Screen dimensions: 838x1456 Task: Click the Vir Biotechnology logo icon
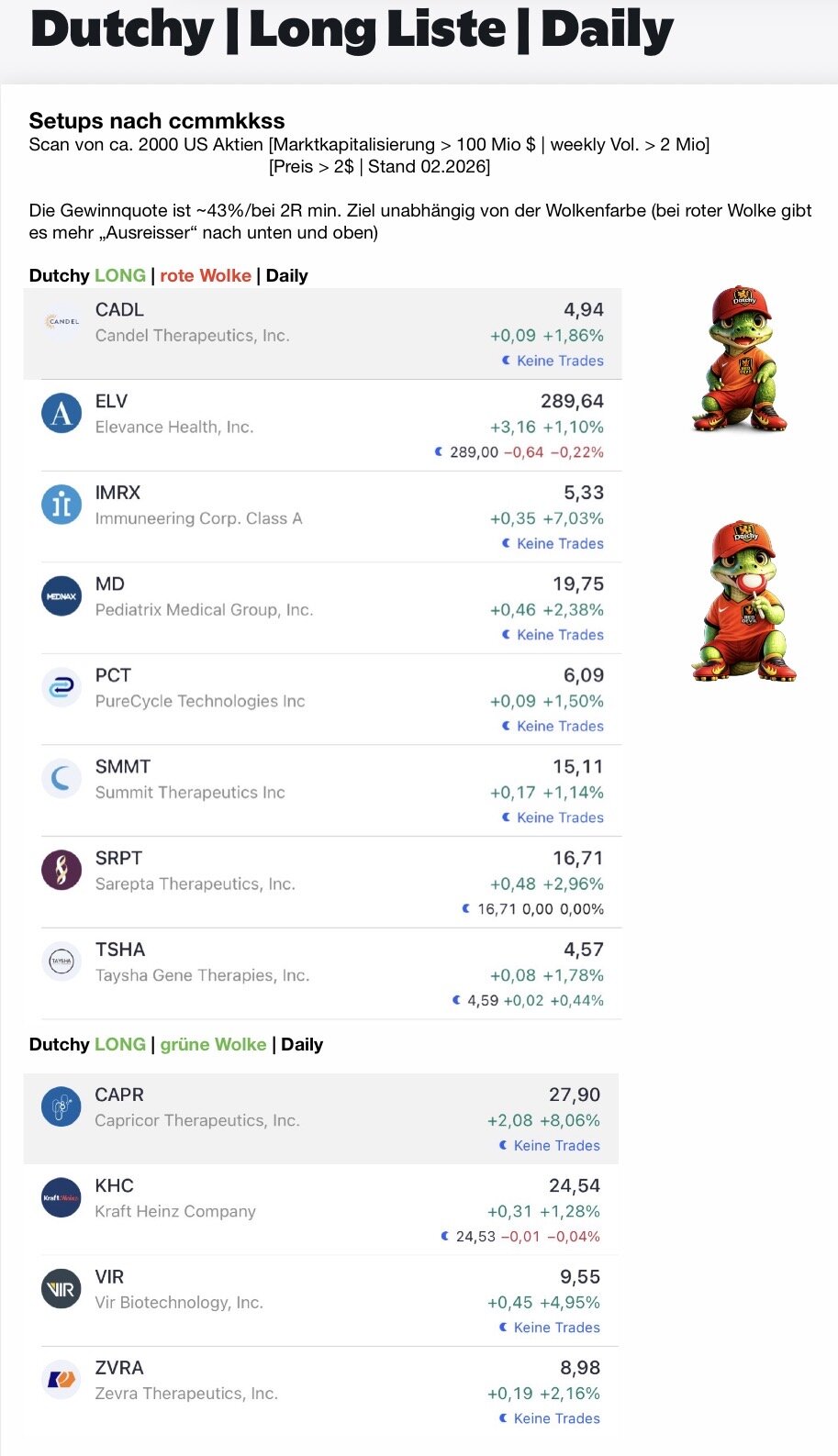[61, 1289]
